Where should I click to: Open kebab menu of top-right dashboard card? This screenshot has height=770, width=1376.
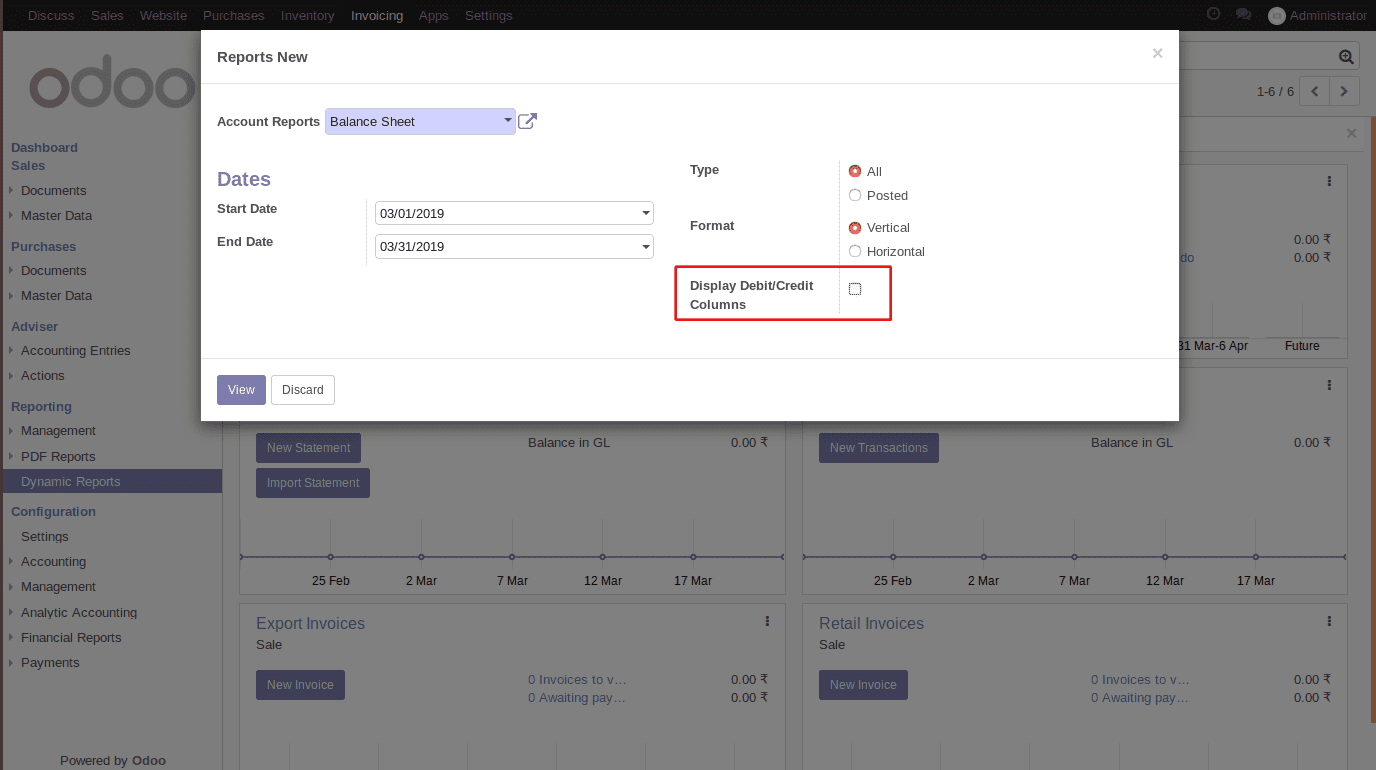coord(1329,181)
